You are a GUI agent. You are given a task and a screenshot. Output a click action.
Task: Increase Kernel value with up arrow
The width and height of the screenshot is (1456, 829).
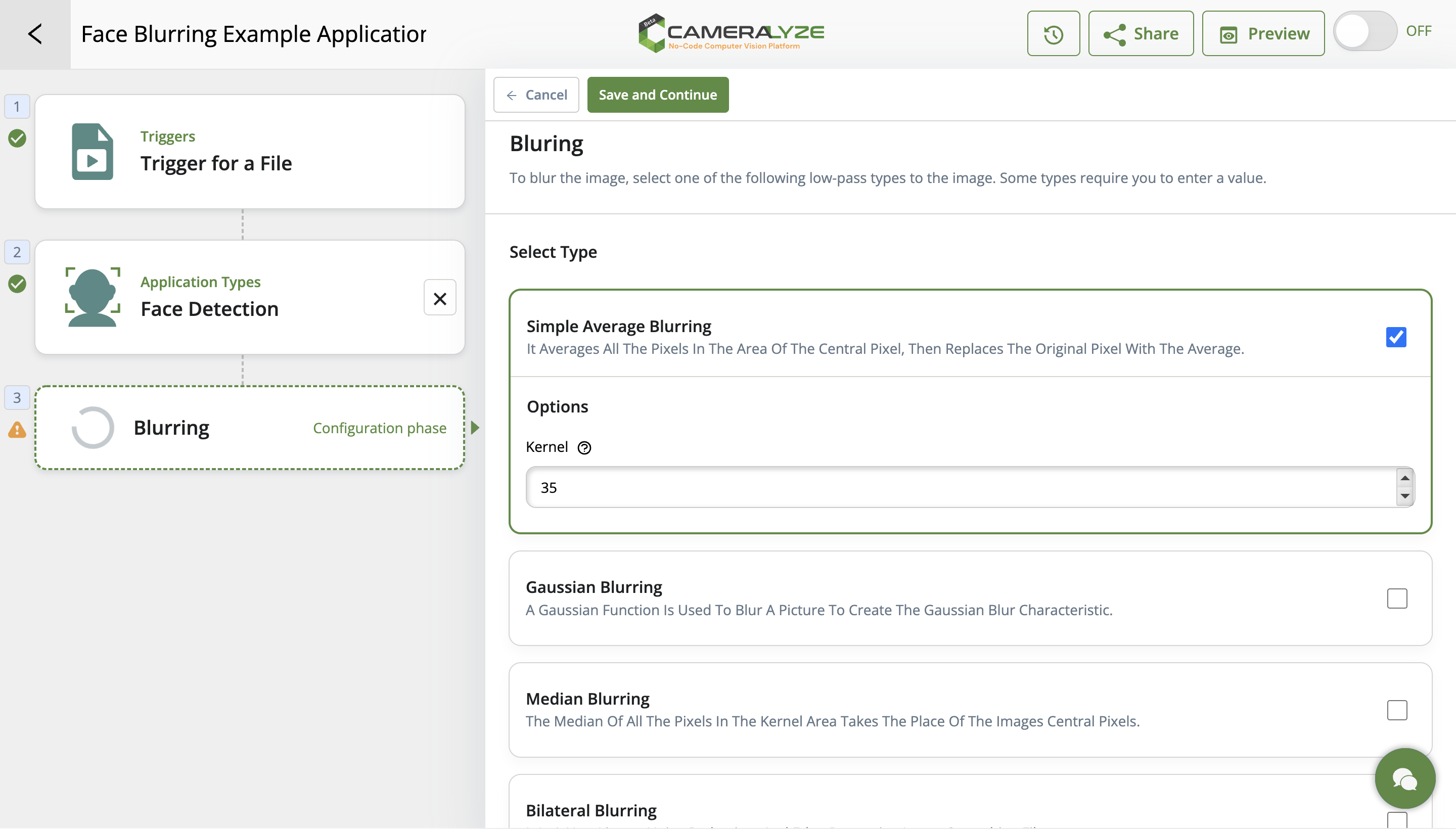click(1405, 478)
